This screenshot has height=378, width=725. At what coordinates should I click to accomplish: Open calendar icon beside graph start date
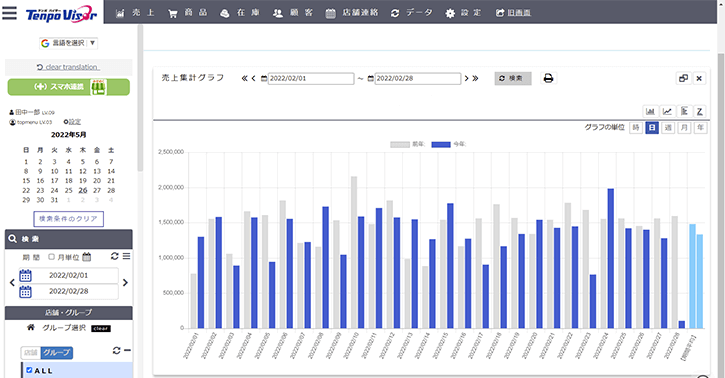pos(264,79)
